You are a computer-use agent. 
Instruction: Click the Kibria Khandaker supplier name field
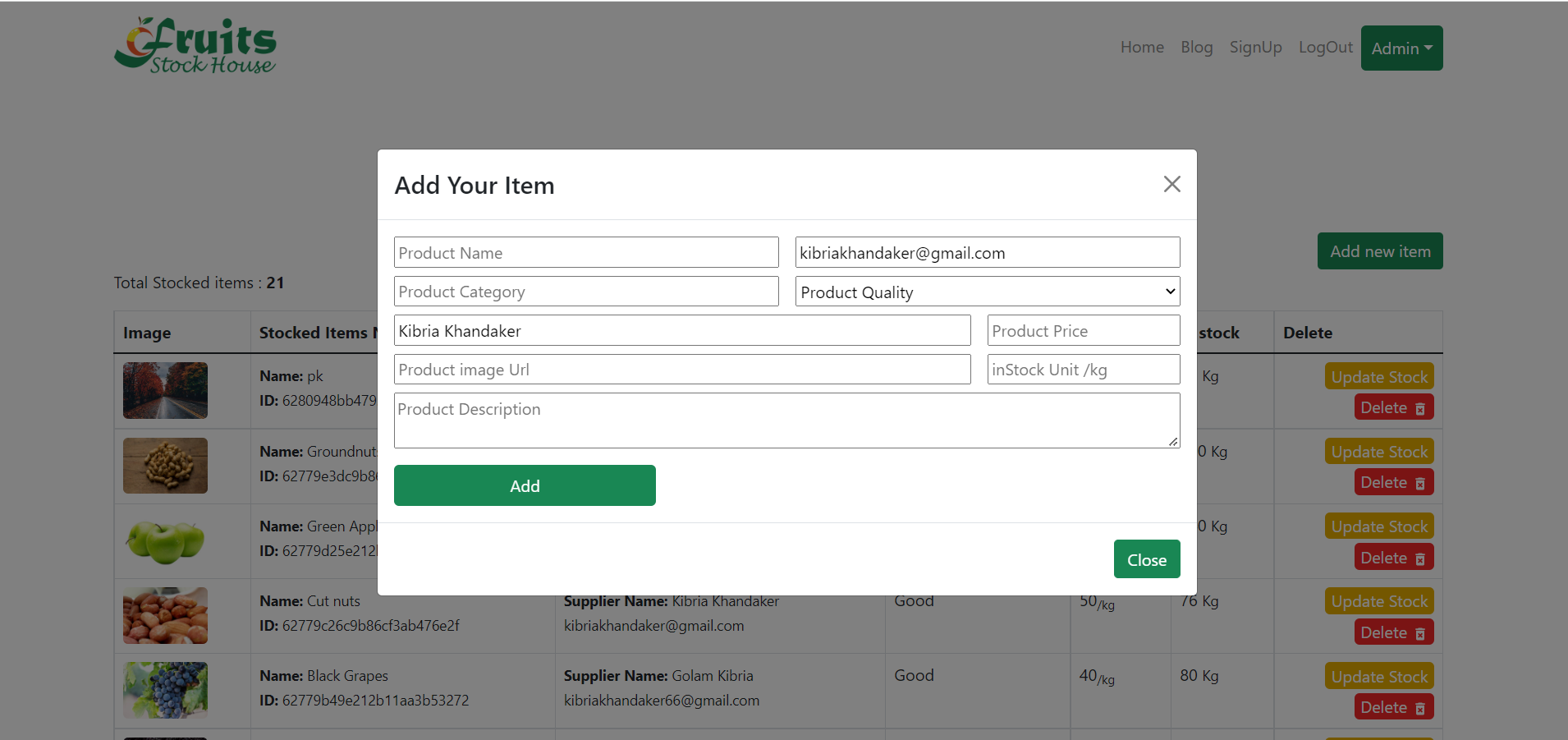682,330
